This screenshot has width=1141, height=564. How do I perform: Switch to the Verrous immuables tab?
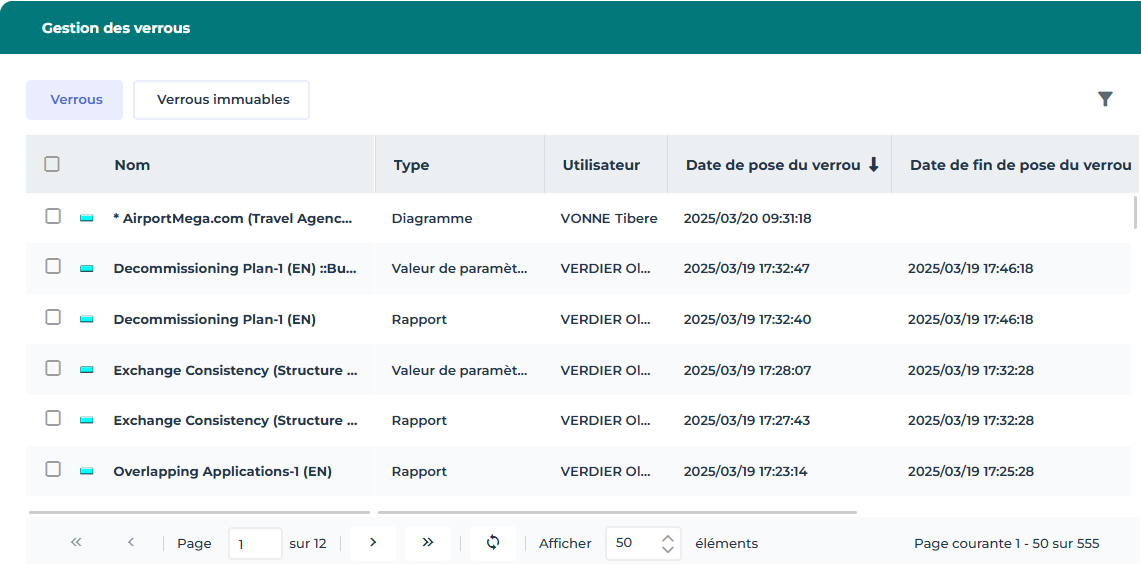click(x=223, y=100)
